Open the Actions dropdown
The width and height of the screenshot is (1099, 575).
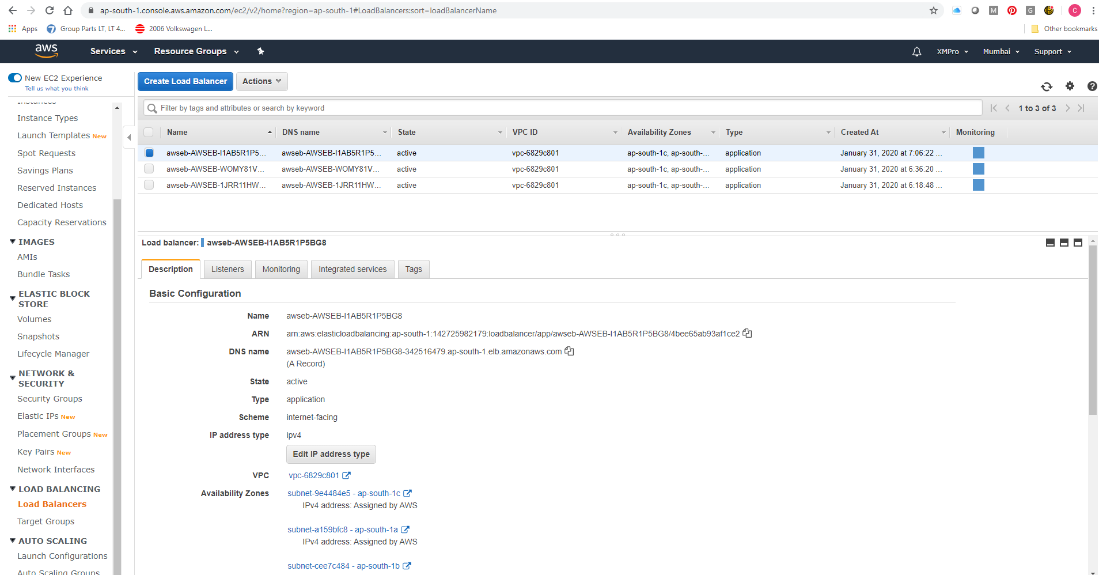(261, 81)
